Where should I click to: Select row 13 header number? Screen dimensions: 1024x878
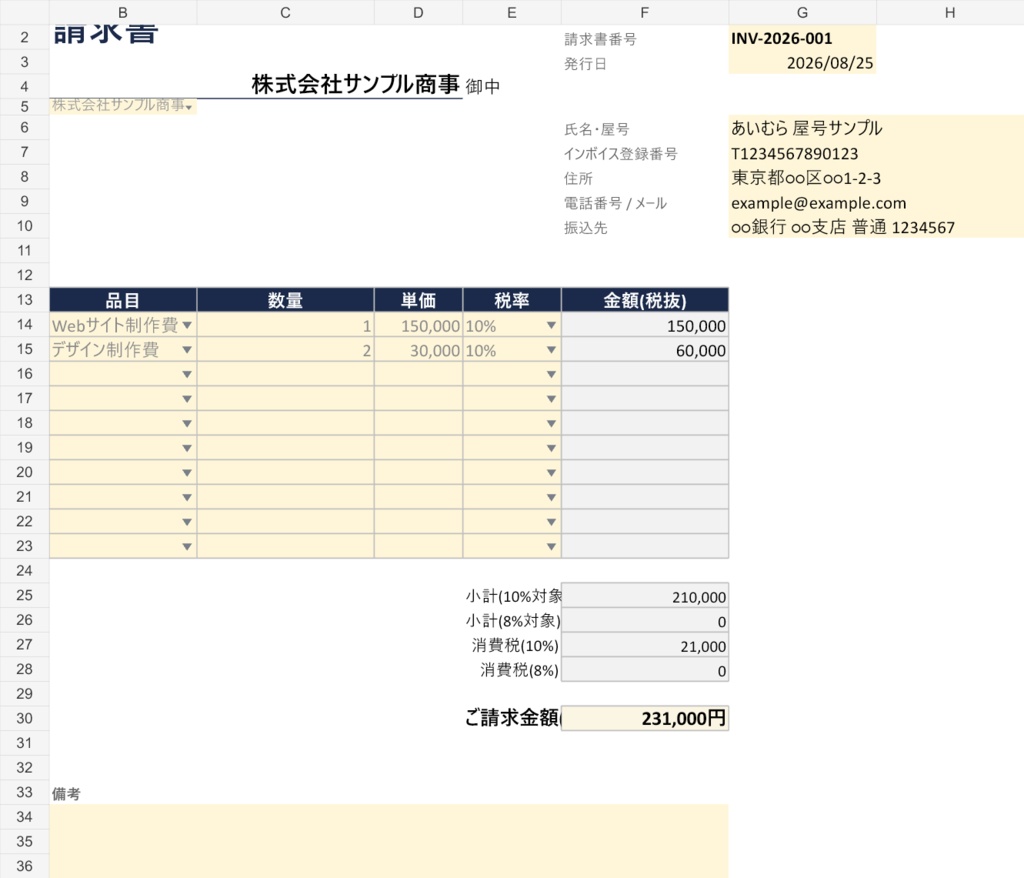pos(25,300)
